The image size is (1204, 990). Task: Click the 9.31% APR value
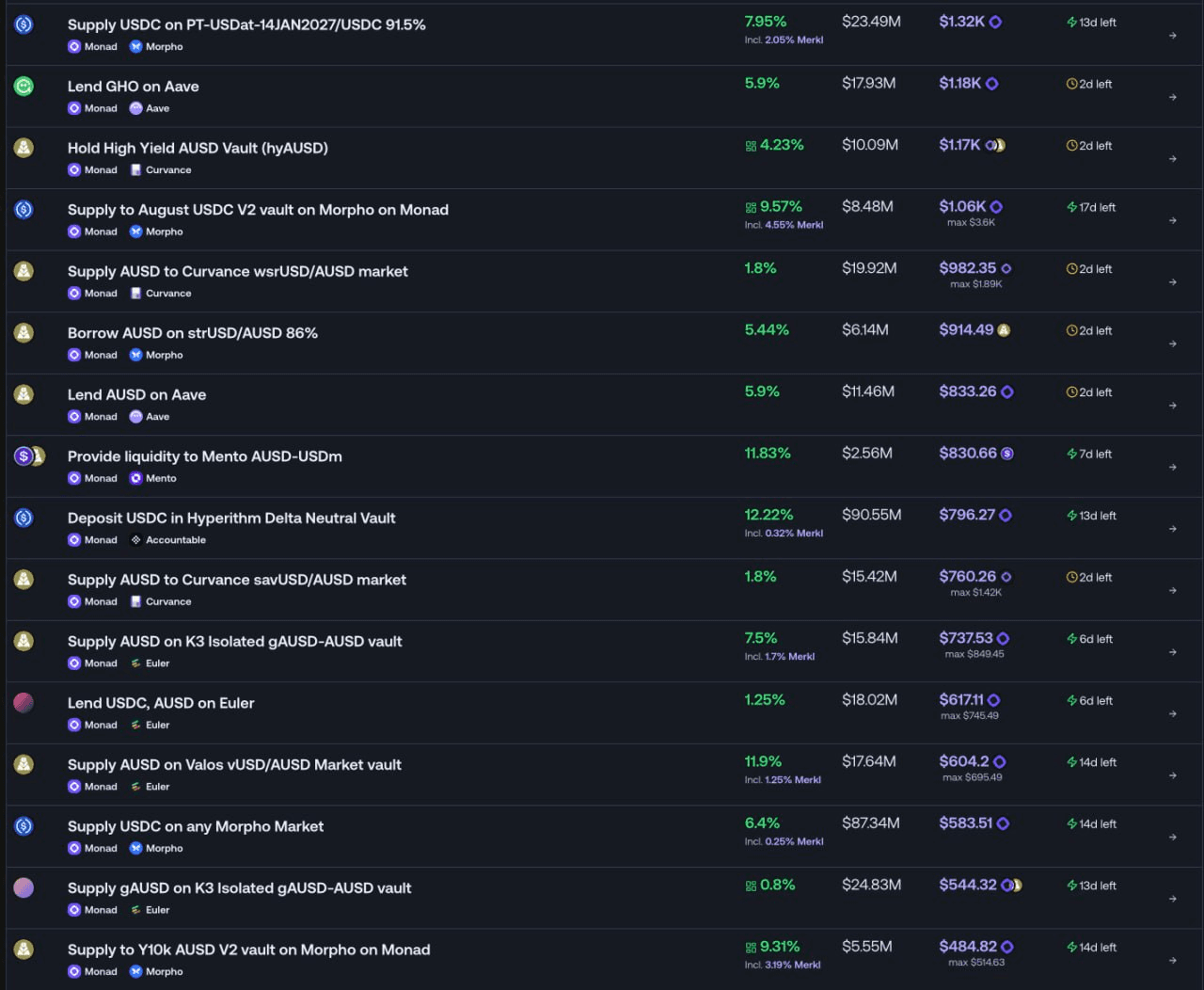tap(780, 947)
